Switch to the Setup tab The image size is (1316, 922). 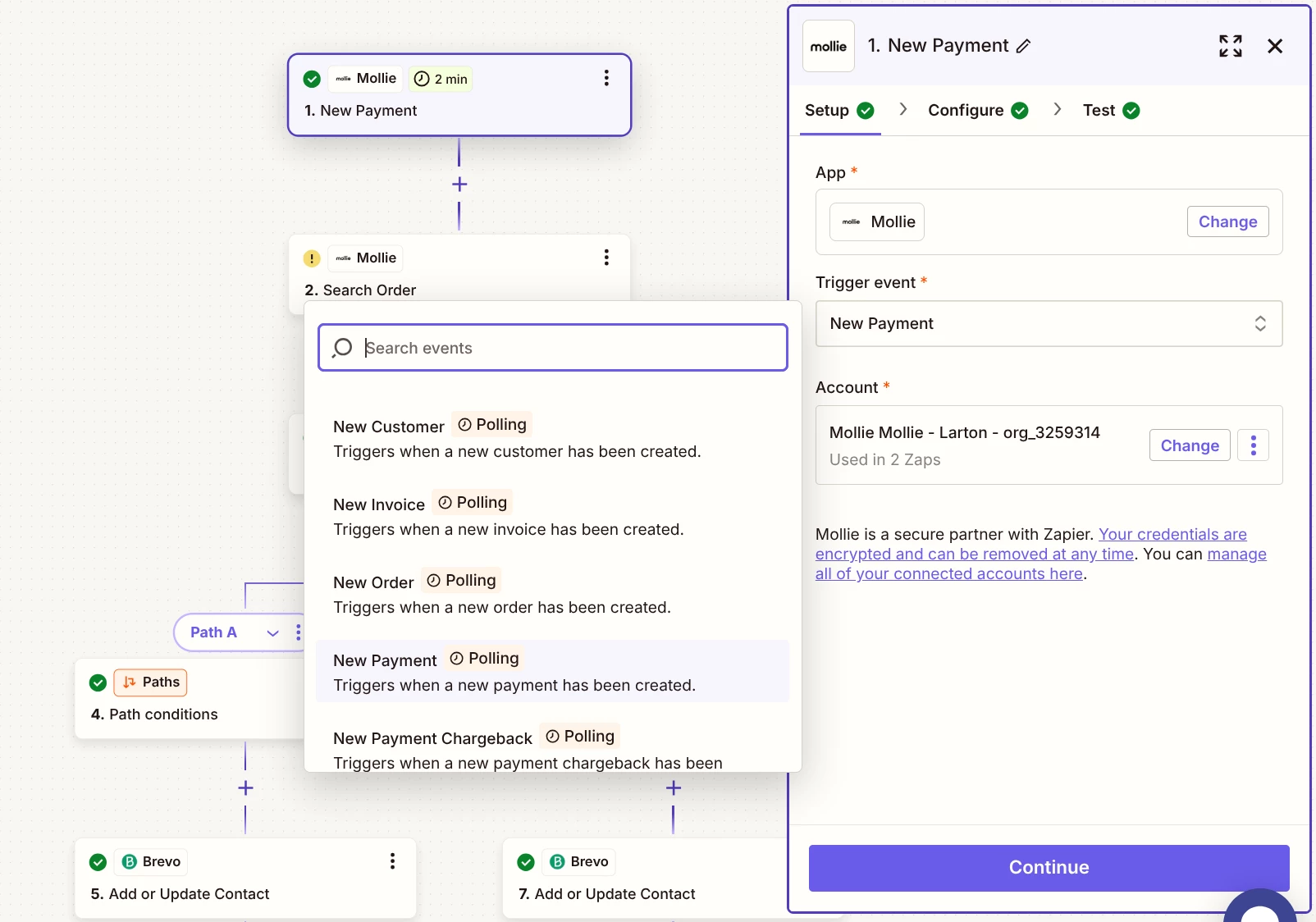pyautogui.click(x=839, y=111)
